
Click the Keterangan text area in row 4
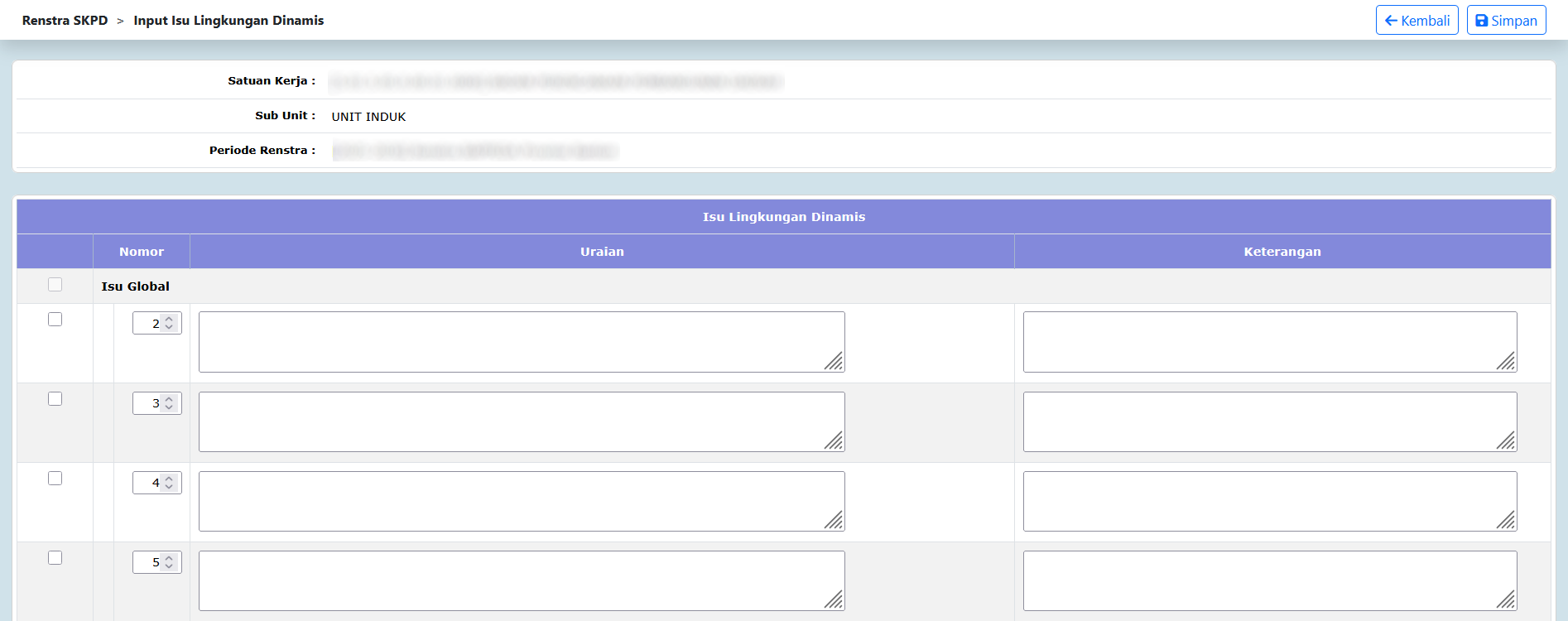[x=1269, y=501]
